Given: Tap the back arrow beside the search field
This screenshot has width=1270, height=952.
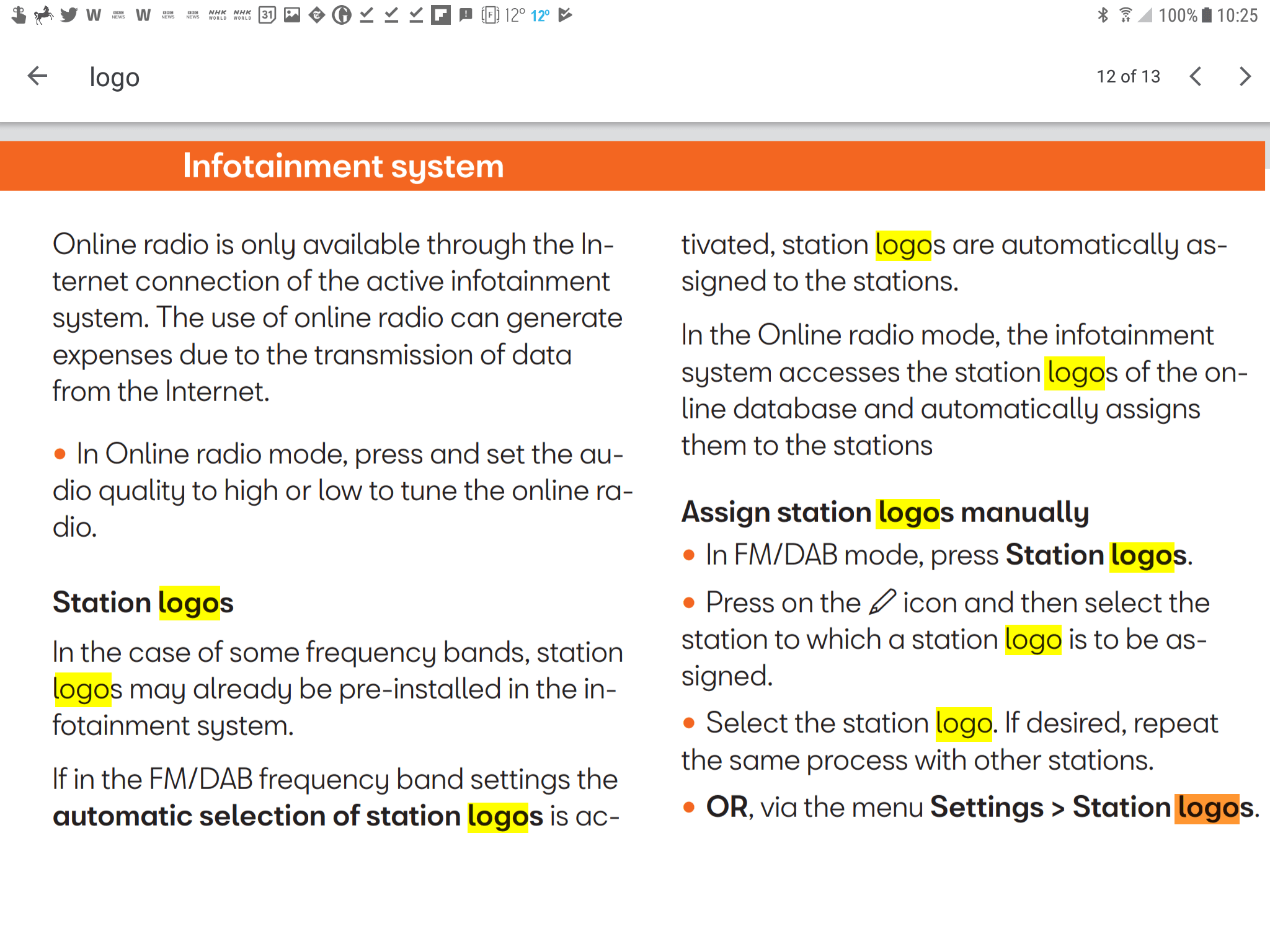Looking at the screenshot, I should coord(37,76).
